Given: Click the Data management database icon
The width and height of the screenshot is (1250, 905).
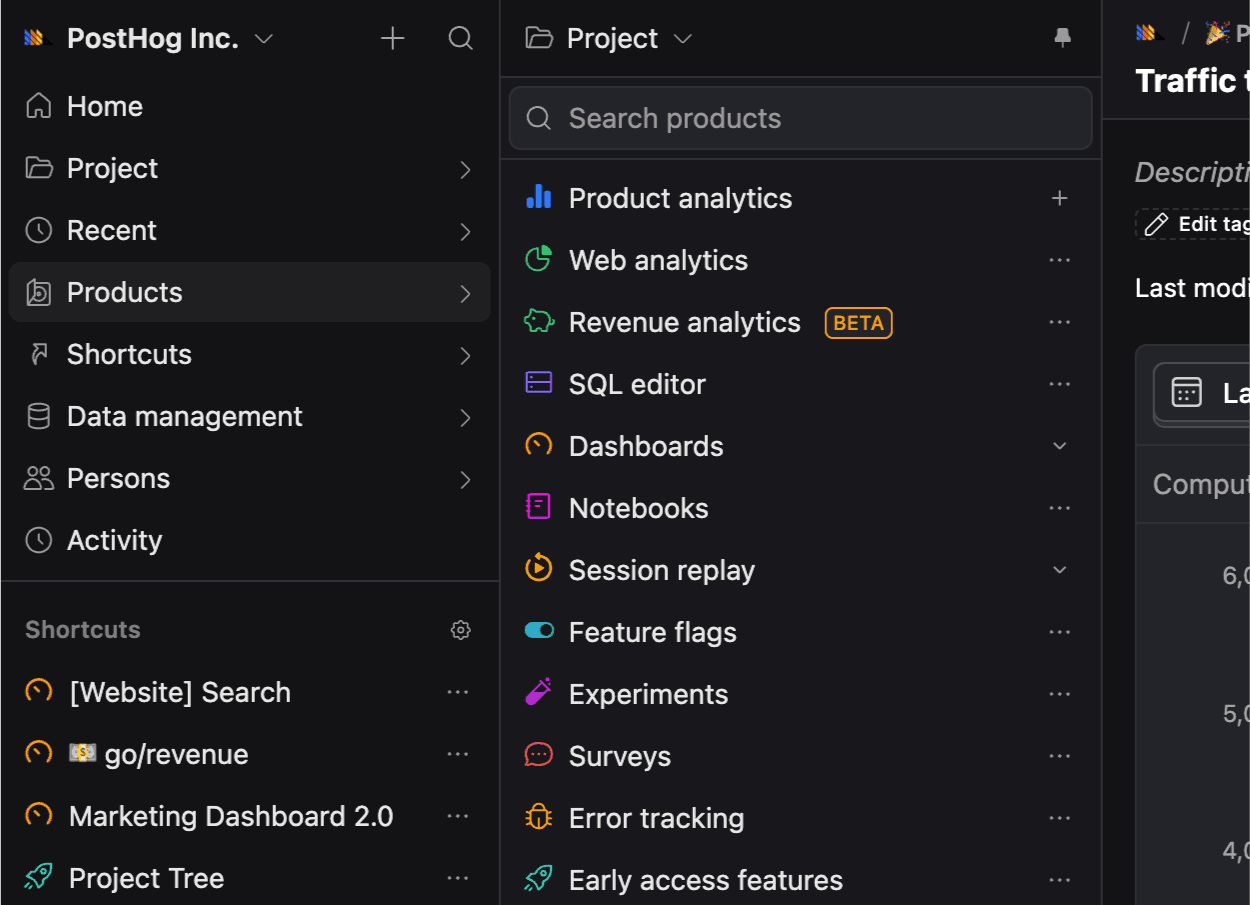Looking at the screenshot, I should point(39,416).
